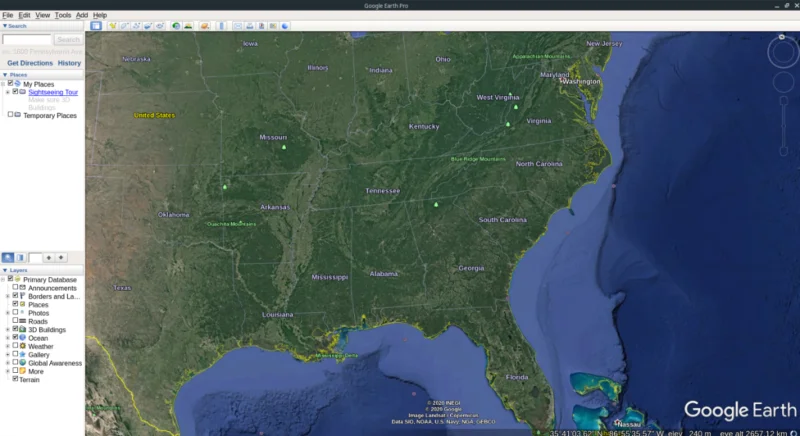Viewport: 800px width, 436px height.
Task: Click the move-down arrow button in Places panel
Action: click(x=61, y=258)
